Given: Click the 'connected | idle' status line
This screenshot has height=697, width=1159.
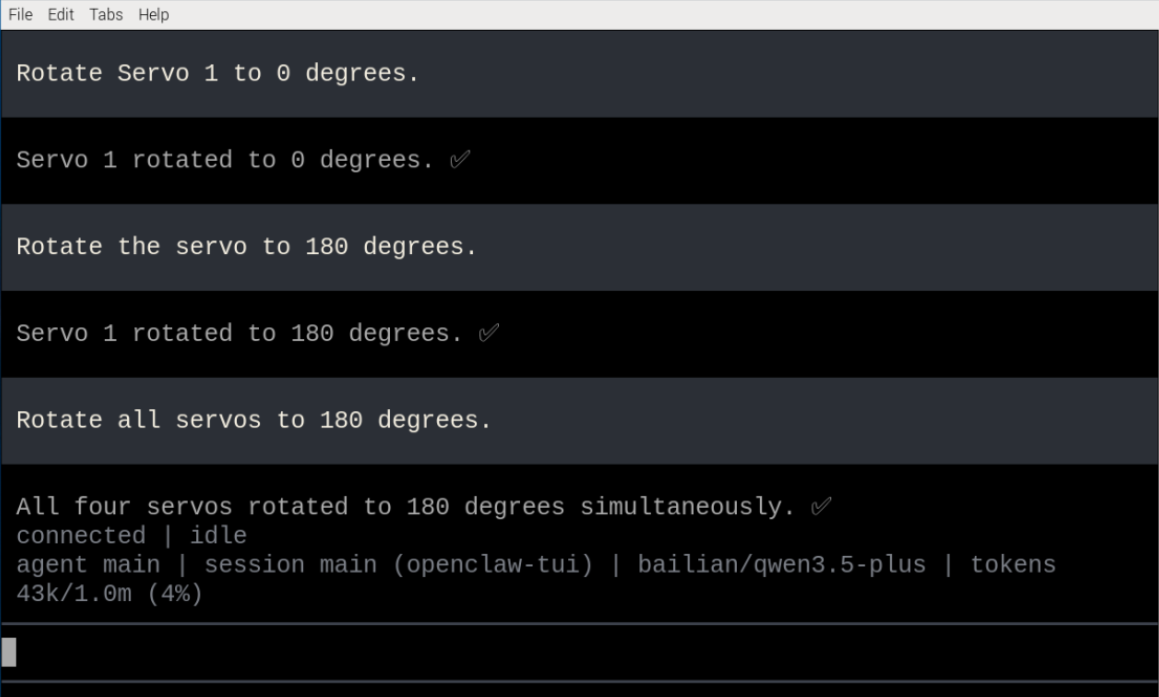Looking at the screenshot, I should click(132, 535).
